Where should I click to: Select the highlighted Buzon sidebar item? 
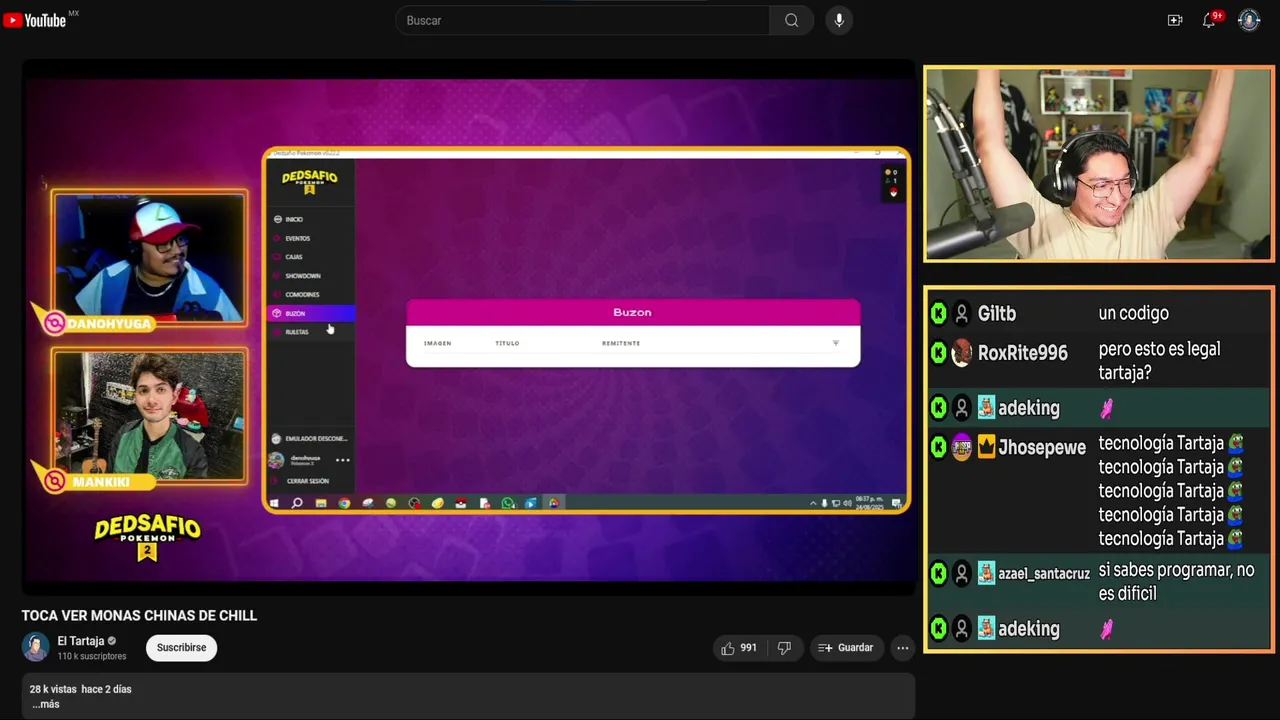[311, 313]
